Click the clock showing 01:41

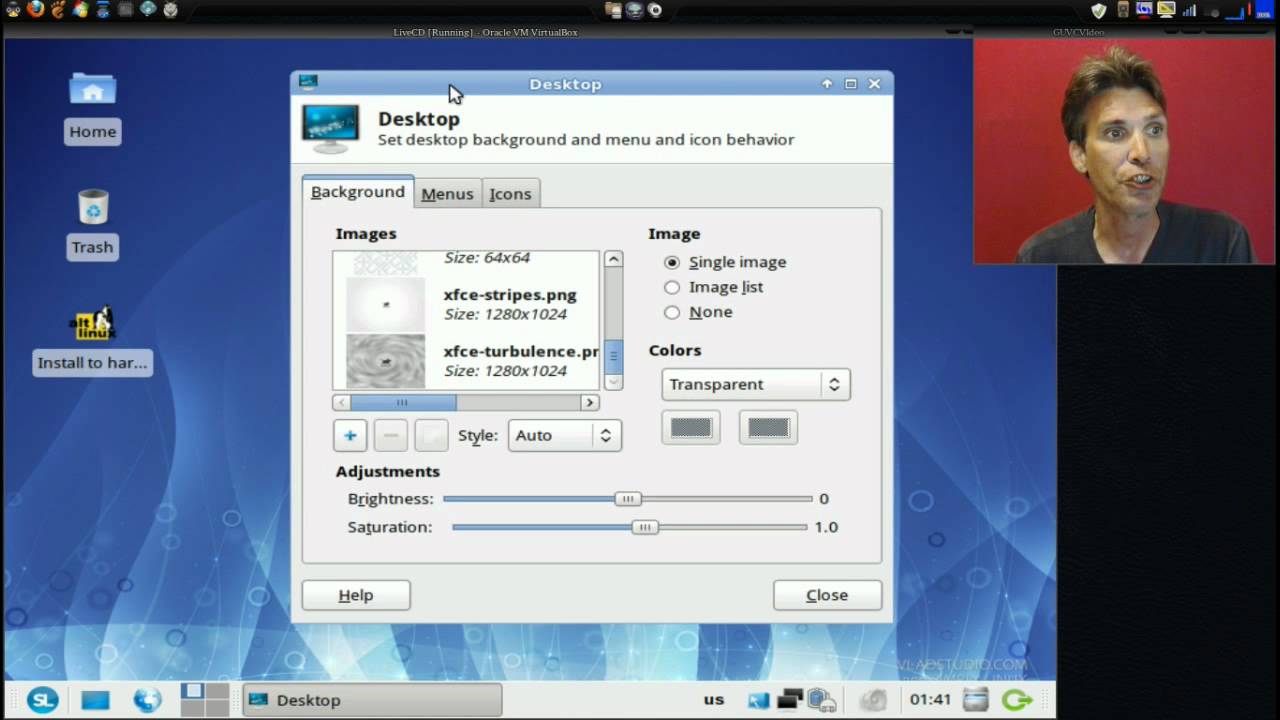pos(930,700)
